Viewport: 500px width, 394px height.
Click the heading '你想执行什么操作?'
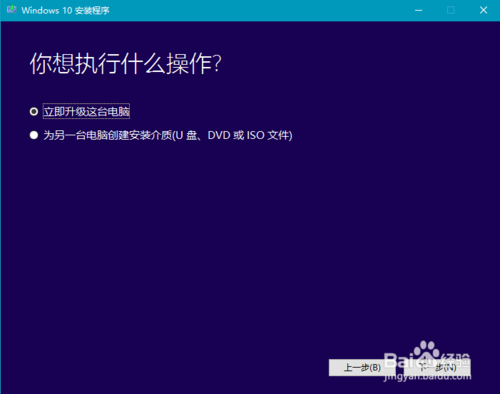(125, 63)
